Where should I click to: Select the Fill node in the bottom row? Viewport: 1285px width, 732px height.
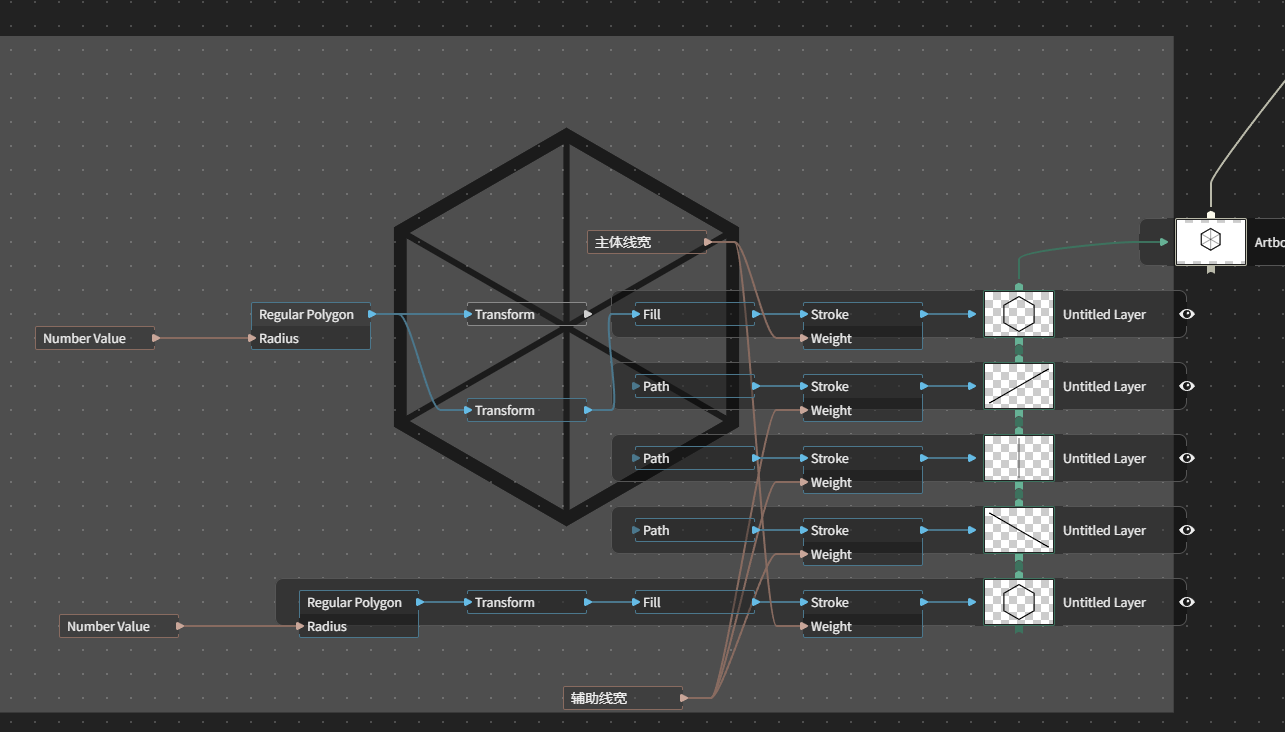695,602
